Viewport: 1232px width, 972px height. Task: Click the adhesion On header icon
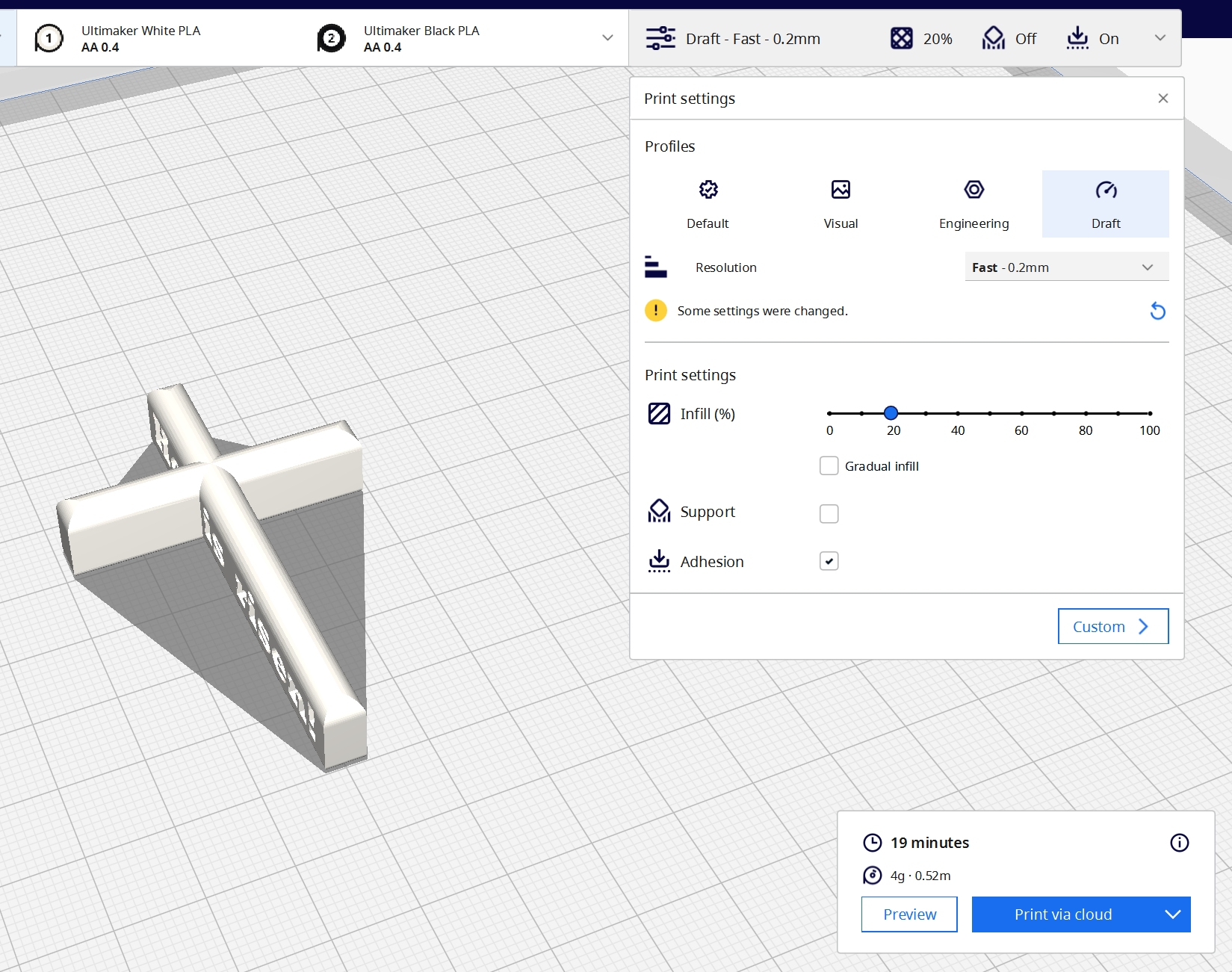(x=1077, y=38)
